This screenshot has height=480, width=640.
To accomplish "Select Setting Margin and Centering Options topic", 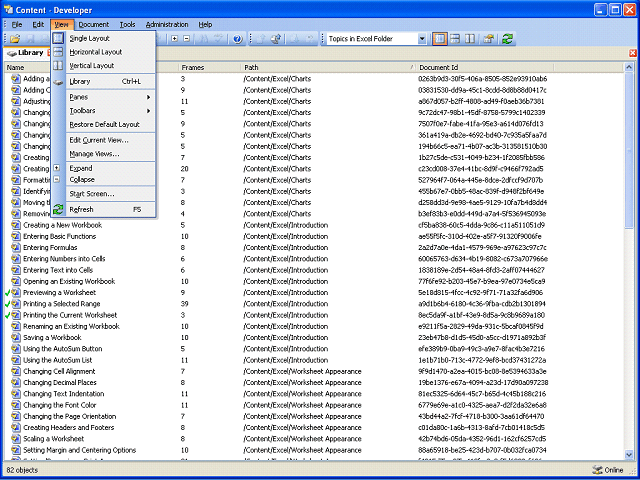I will click(80, 450).
